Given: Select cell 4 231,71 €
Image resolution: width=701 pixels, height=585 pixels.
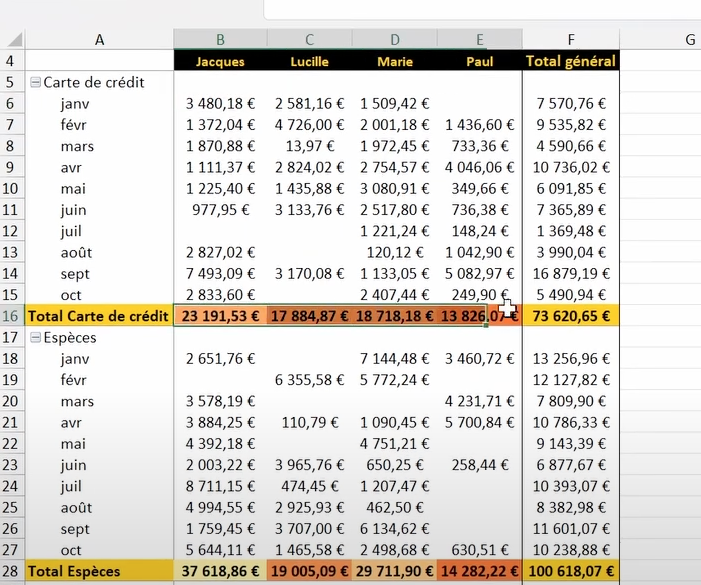Looking at the screenshot, I should pyautogui.click(x=480, y=401).
